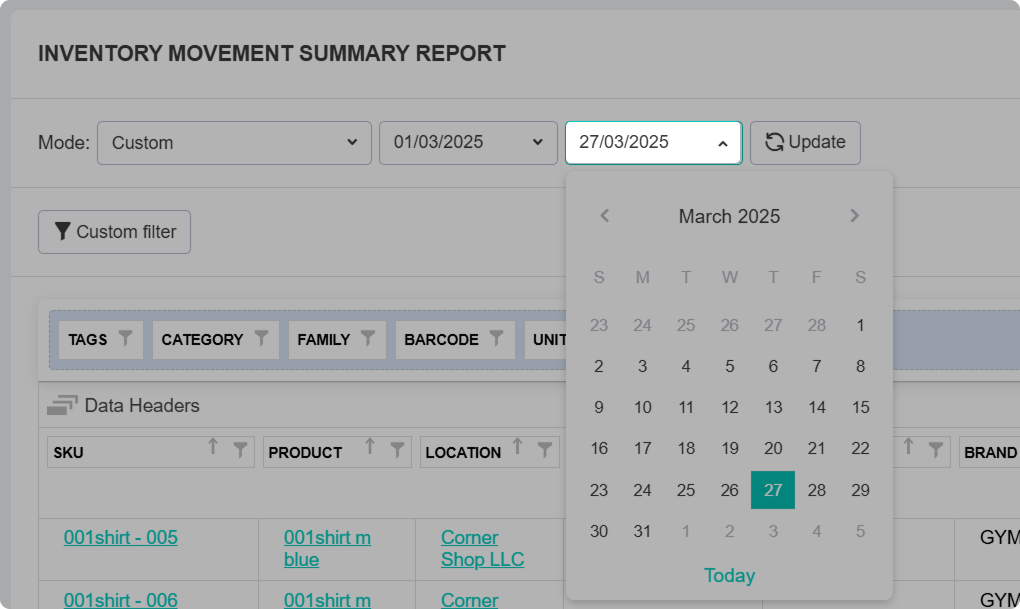Open the Mode dropdown showing Custom
Viewport: 1020px width, 609px height.
tap(234, 143)
